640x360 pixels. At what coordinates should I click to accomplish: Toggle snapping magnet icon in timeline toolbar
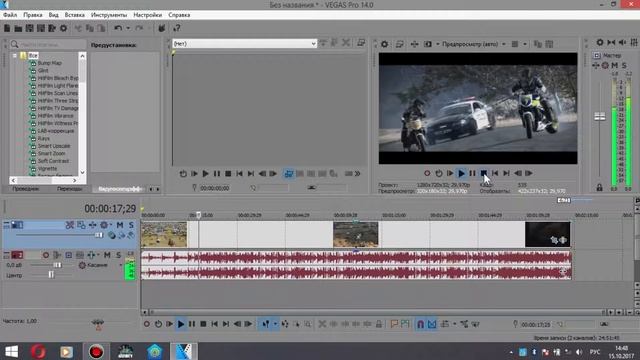tap(420, 324)
